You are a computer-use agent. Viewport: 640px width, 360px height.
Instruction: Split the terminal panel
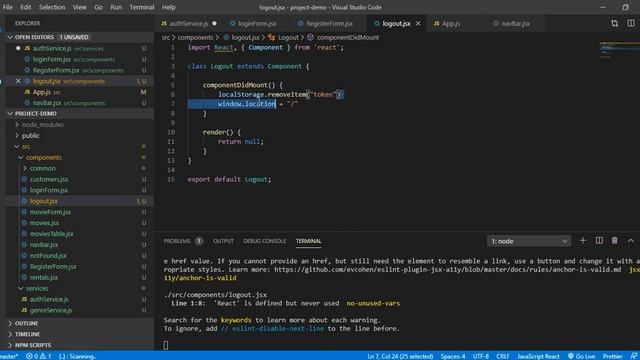click(x=599, y=241)
